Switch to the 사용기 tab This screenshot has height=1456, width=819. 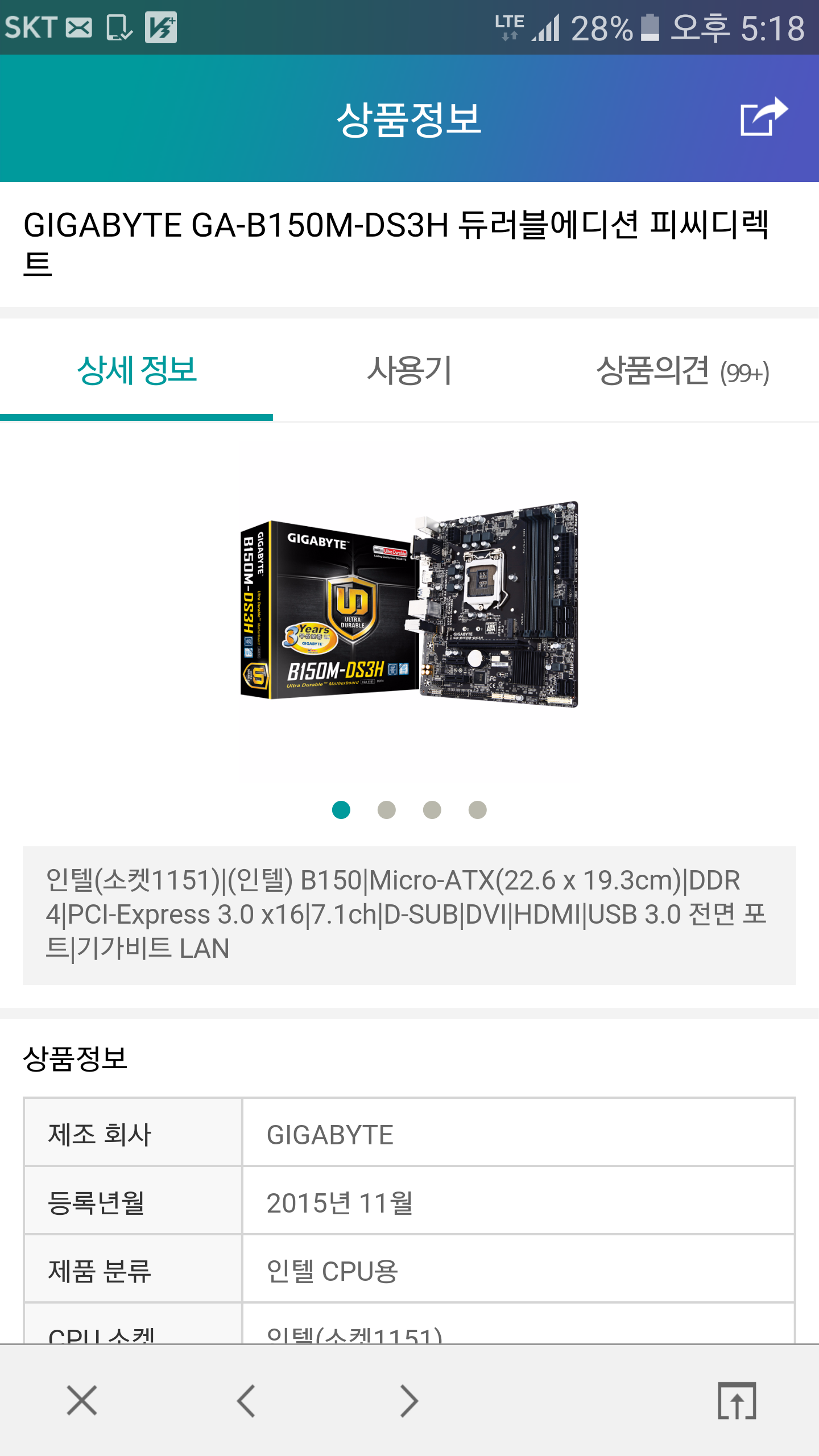409,371
